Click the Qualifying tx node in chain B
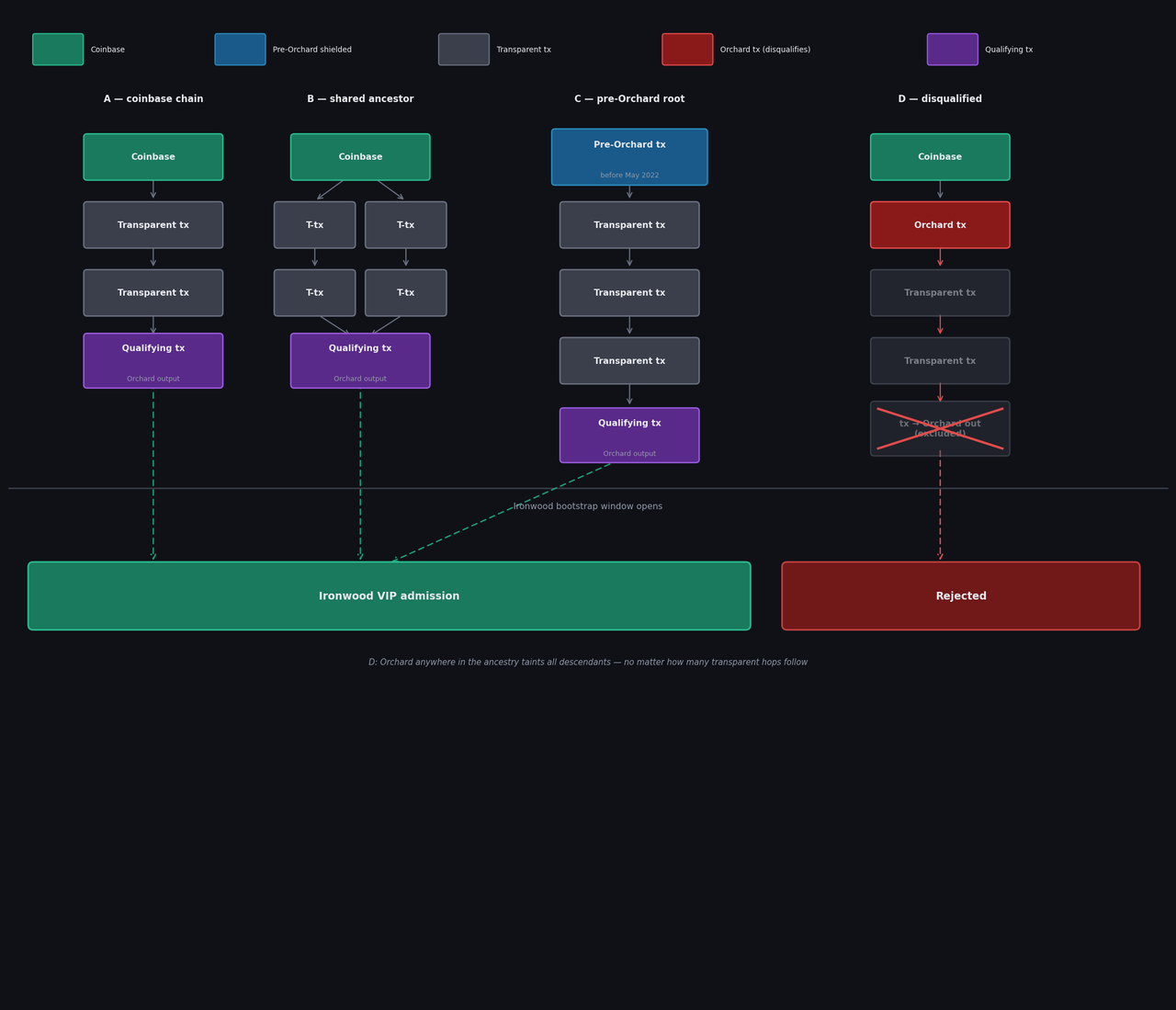 pyautogui.click(x=360, y=360)
